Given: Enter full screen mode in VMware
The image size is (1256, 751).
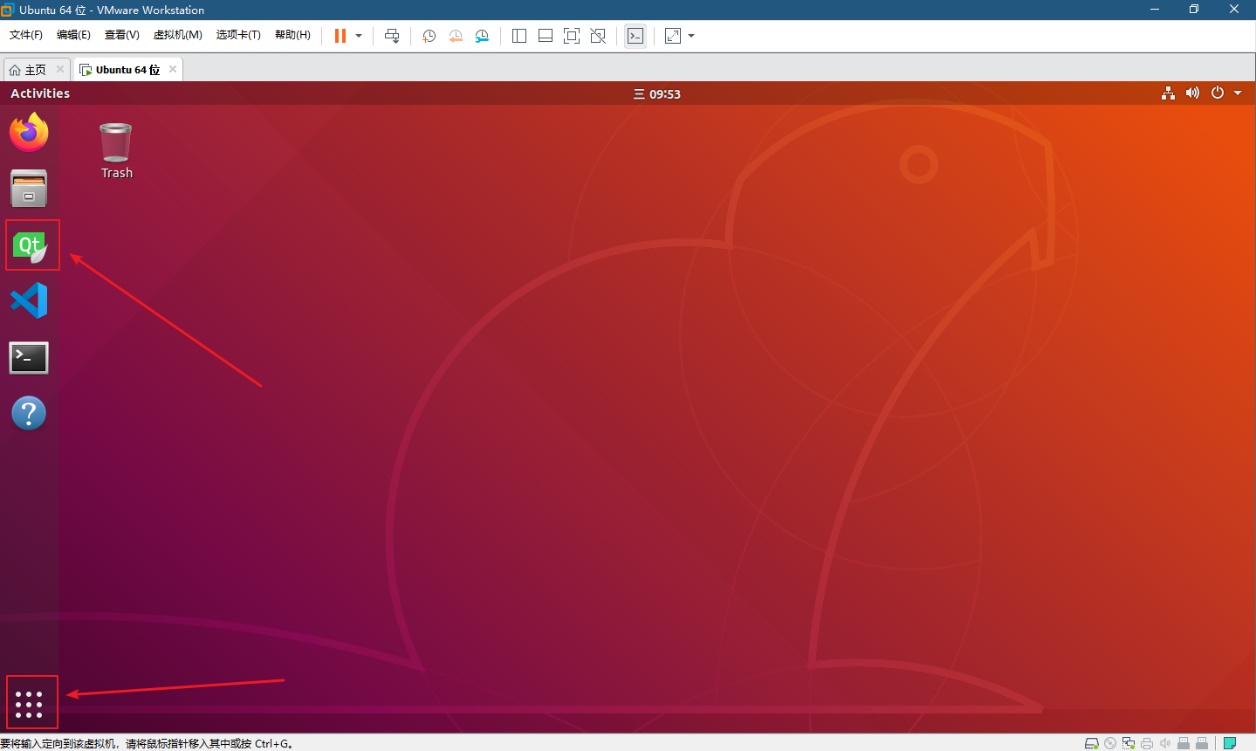Looking at the screenshot, I should 572,36.
